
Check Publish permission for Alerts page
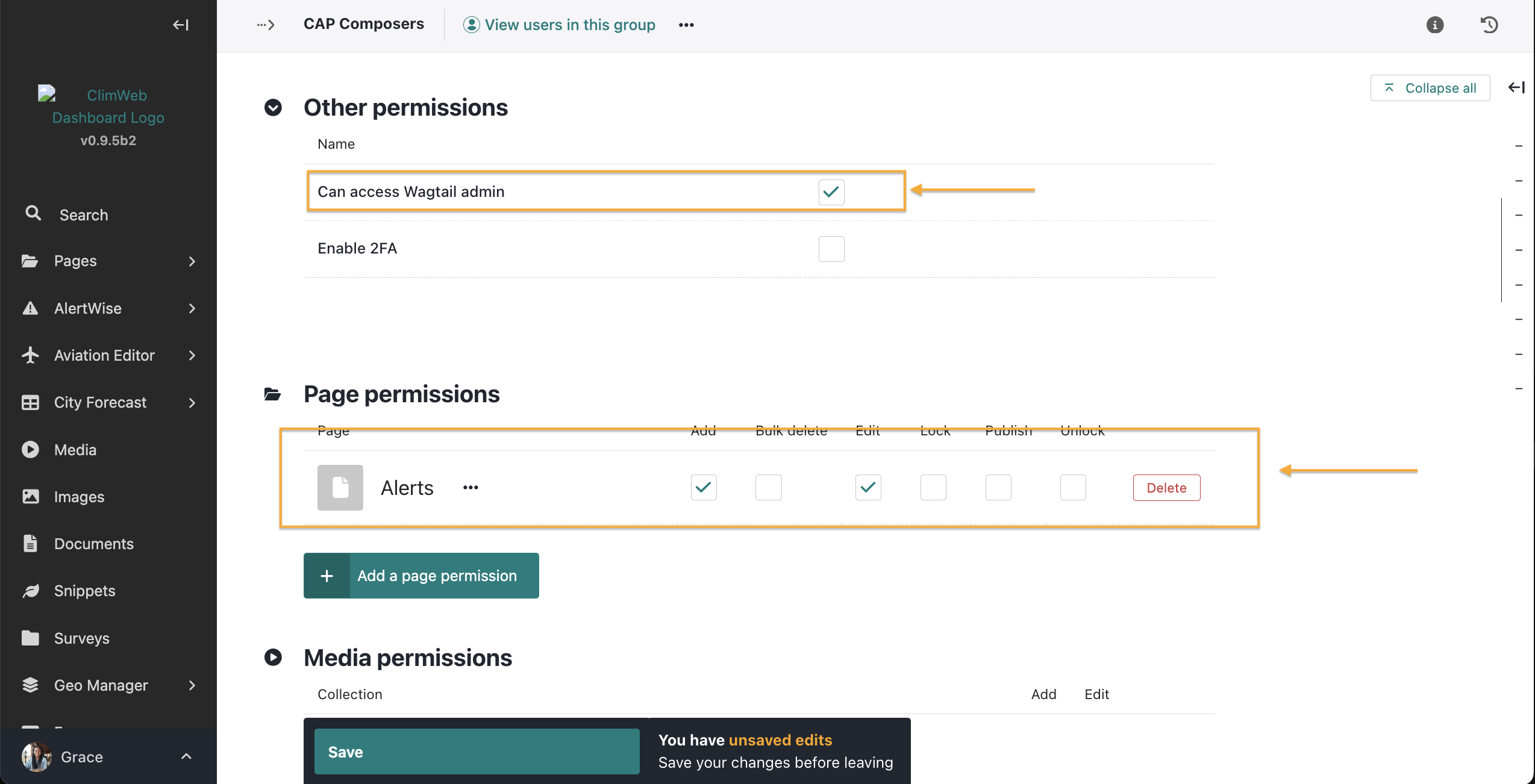998,488
